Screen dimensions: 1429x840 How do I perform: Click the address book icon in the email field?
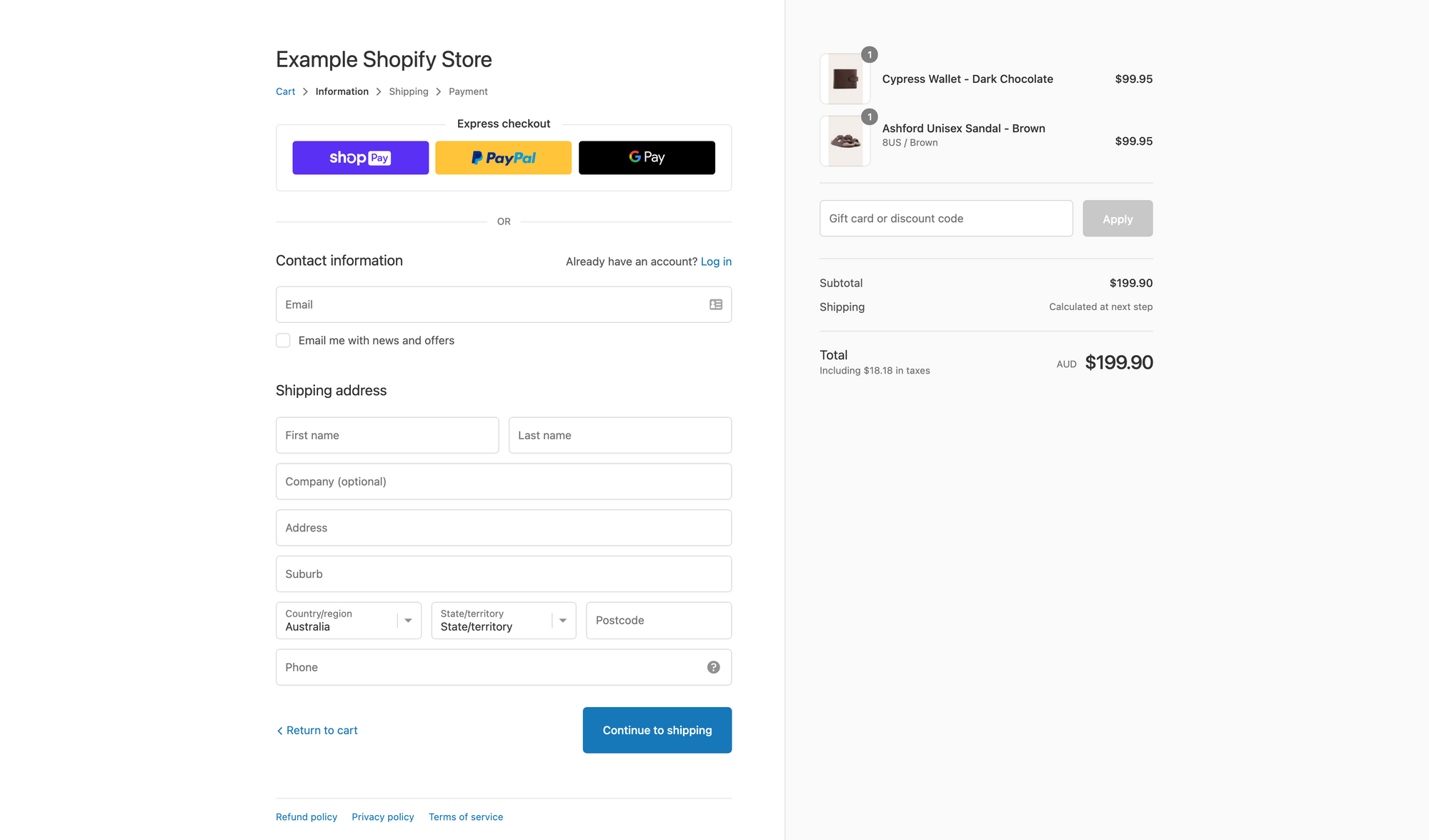point(714,304)
